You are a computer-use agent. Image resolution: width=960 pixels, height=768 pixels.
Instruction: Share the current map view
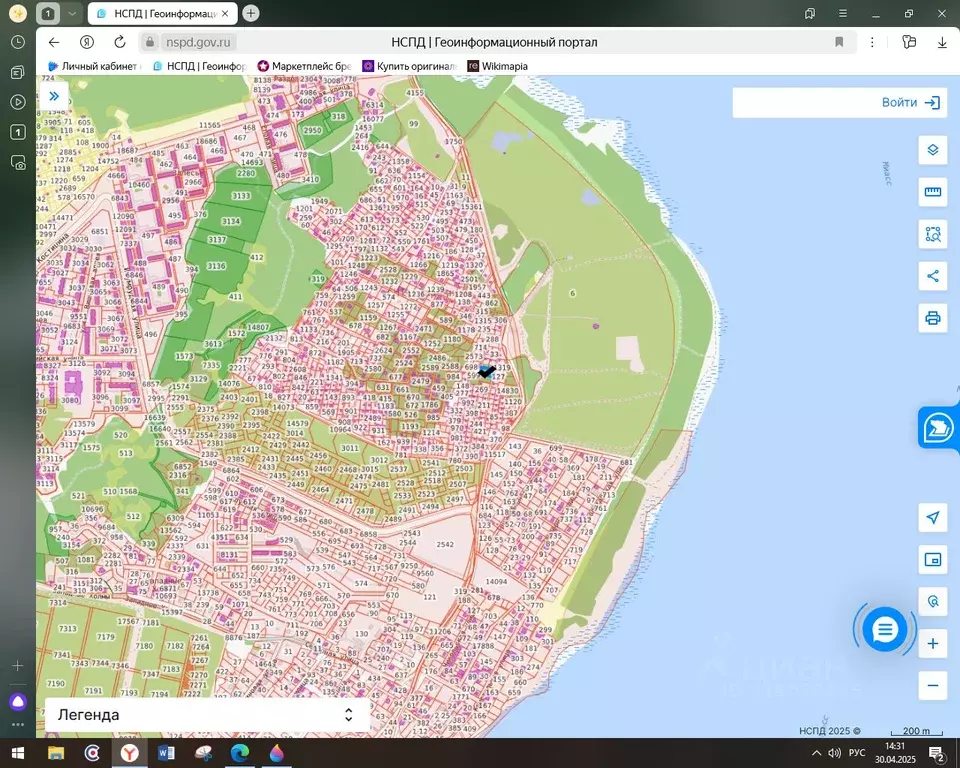coord(932,276)
